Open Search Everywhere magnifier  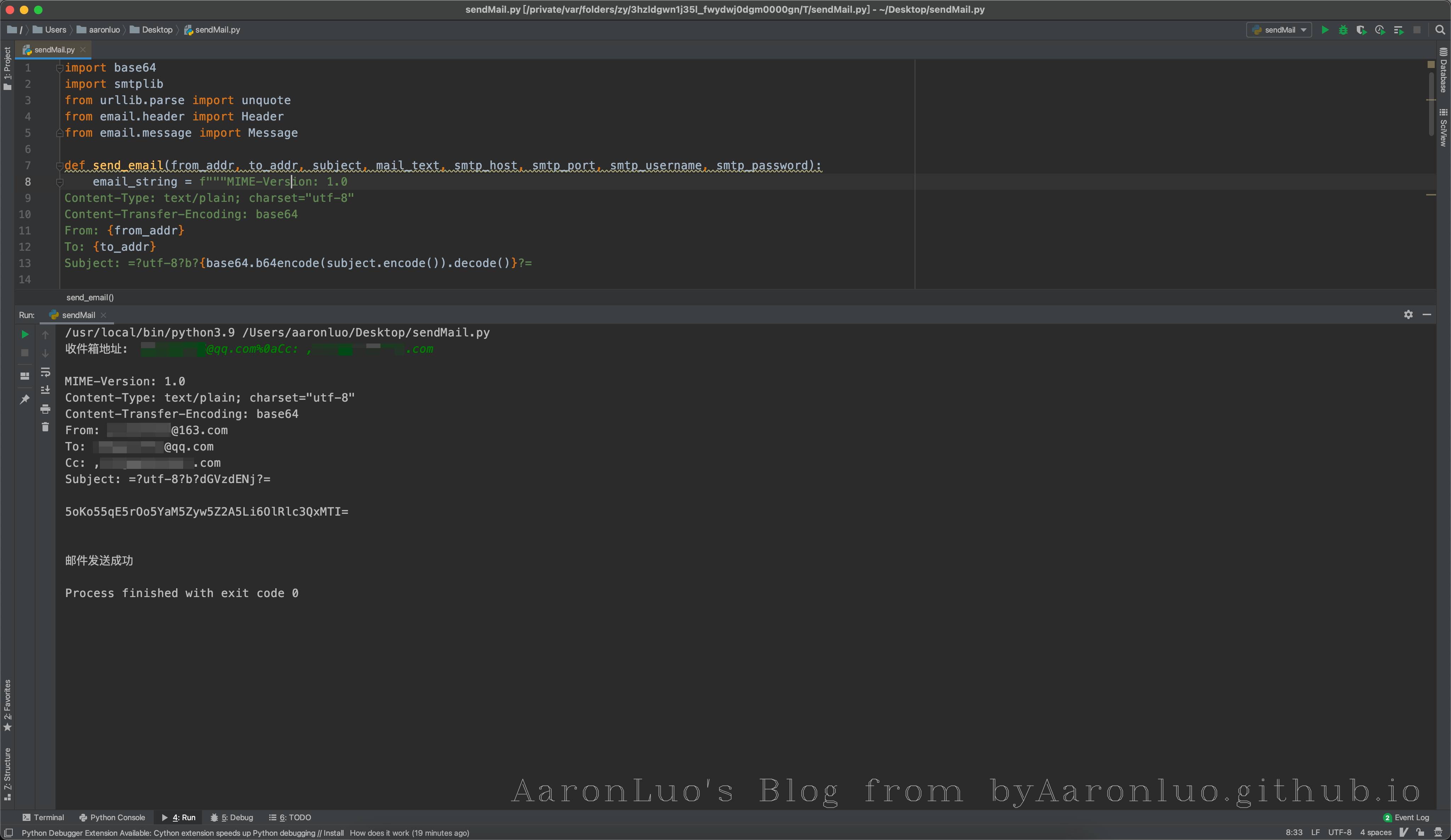click(x=1440, y=30)
